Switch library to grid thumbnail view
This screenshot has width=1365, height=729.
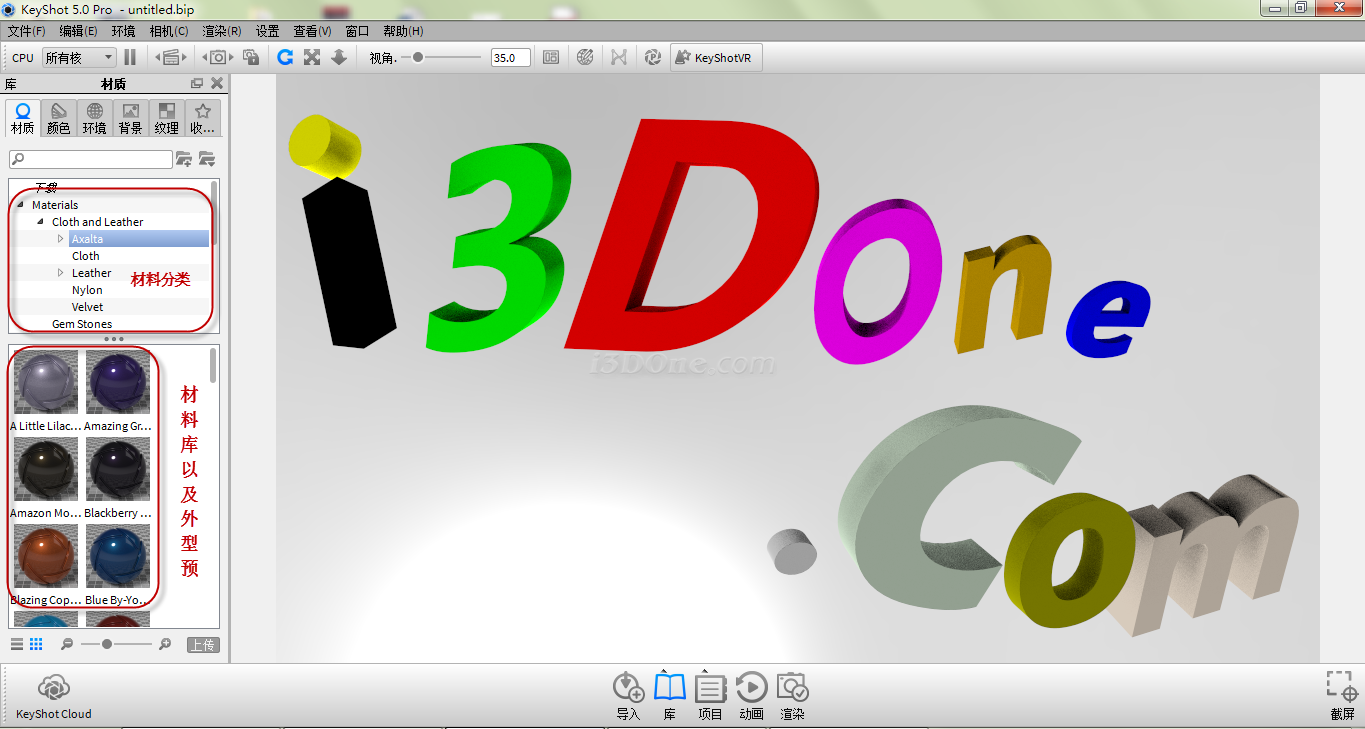36,644
